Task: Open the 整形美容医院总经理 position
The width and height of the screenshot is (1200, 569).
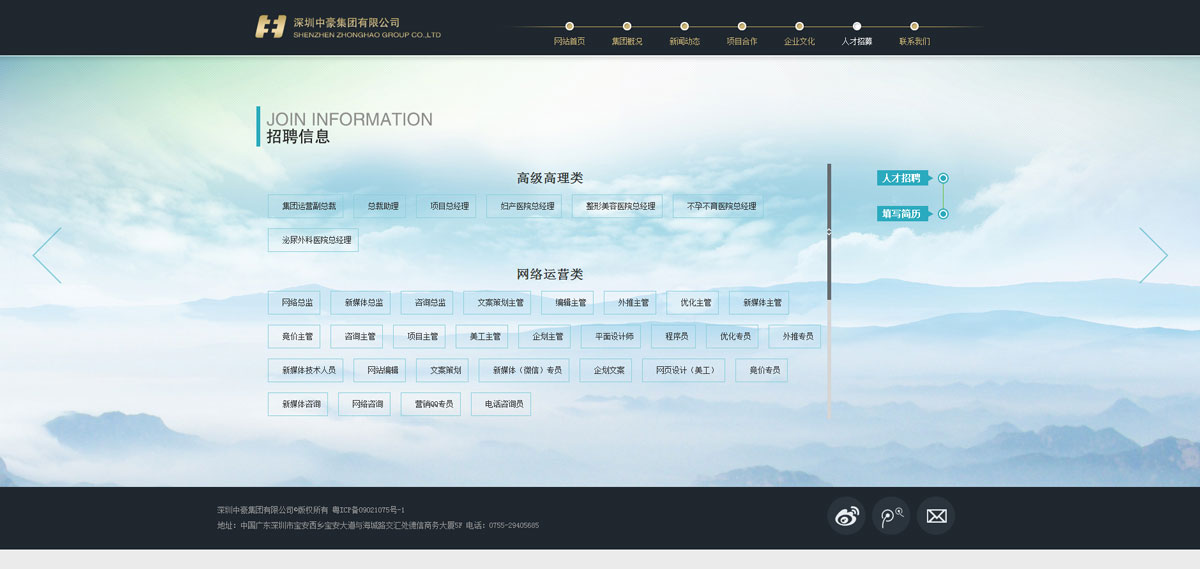Action: 621,206
